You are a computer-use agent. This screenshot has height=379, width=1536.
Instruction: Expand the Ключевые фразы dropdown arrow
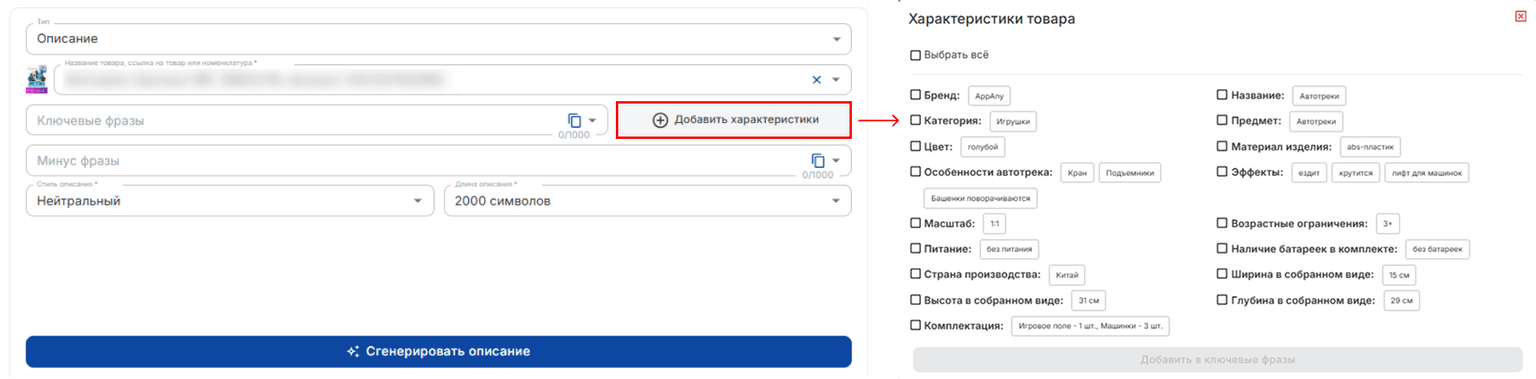point(592,120)
